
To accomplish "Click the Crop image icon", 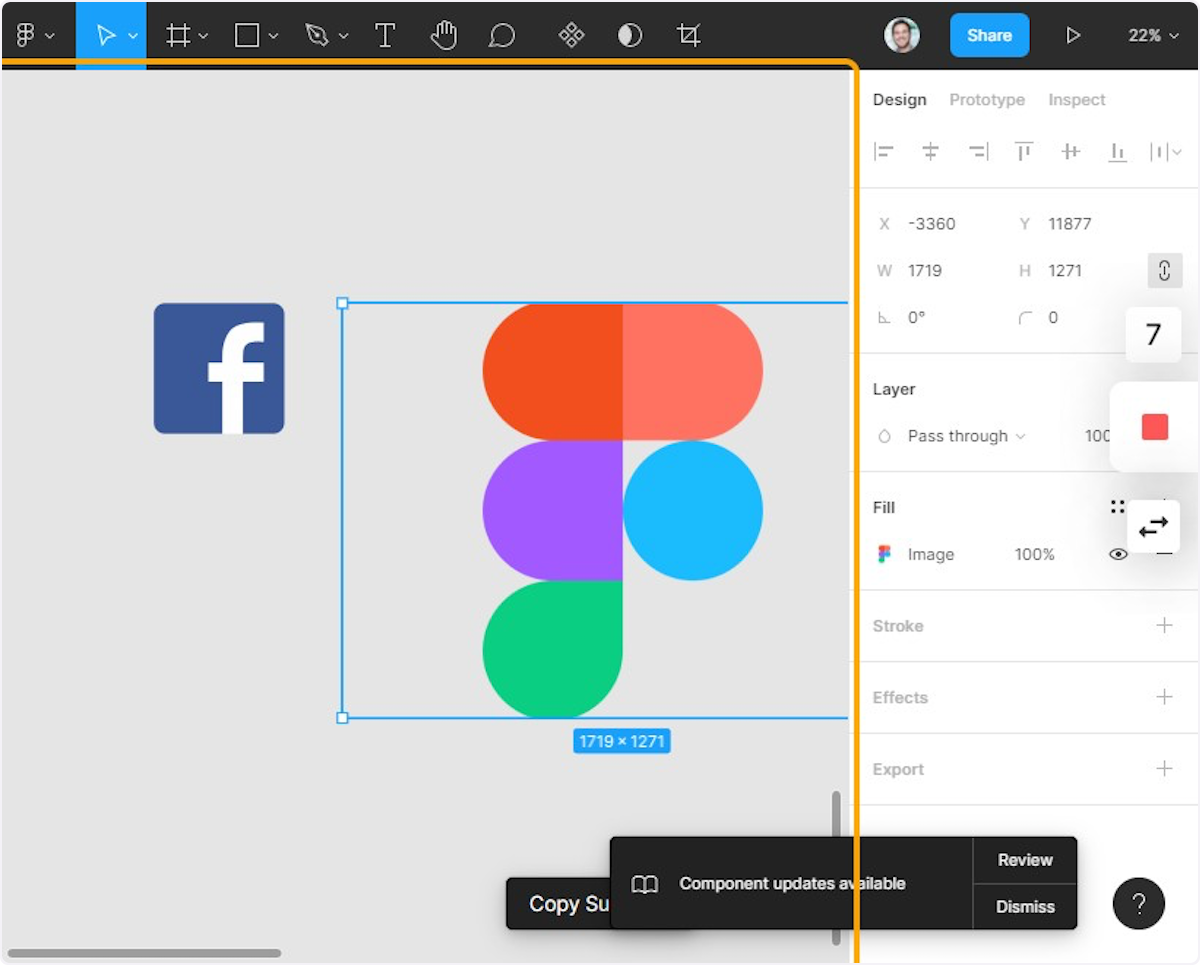I will (x=688, y=36).
